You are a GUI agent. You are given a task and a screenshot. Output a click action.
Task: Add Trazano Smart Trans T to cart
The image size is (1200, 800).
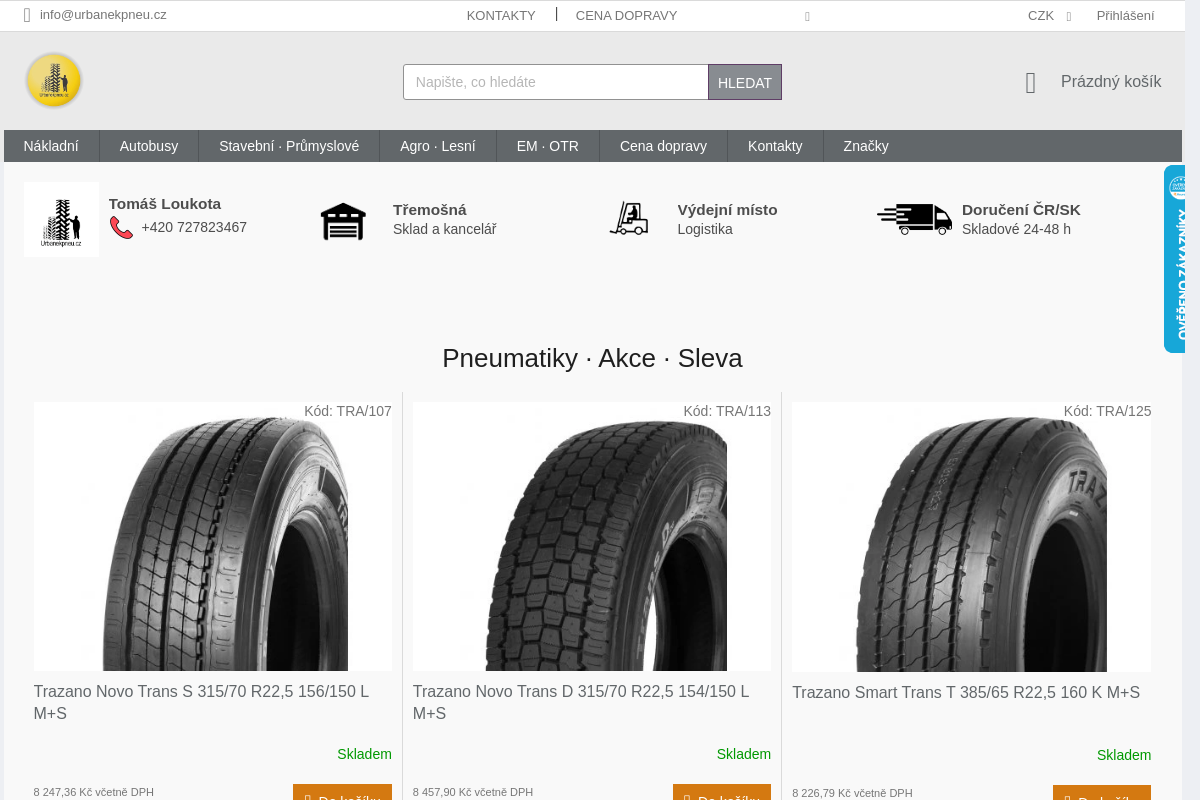point(1102,793)
